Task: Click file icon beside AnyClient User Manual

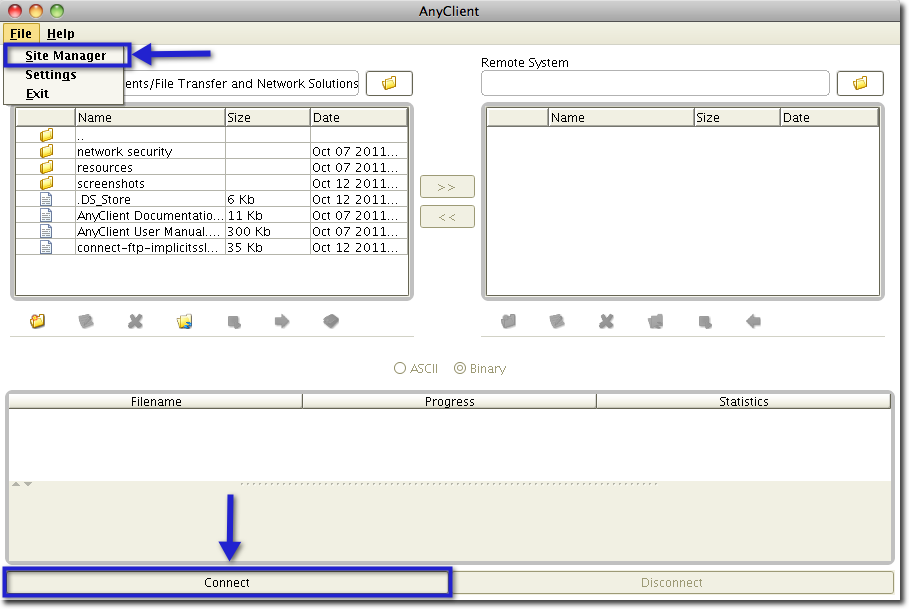Action: click(x=46, y=232)
